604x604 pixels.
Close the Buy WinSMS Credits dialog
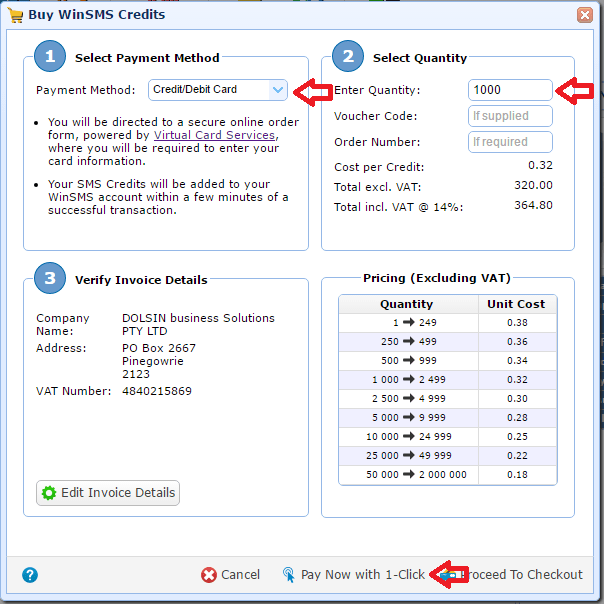[x=585, y=15]
